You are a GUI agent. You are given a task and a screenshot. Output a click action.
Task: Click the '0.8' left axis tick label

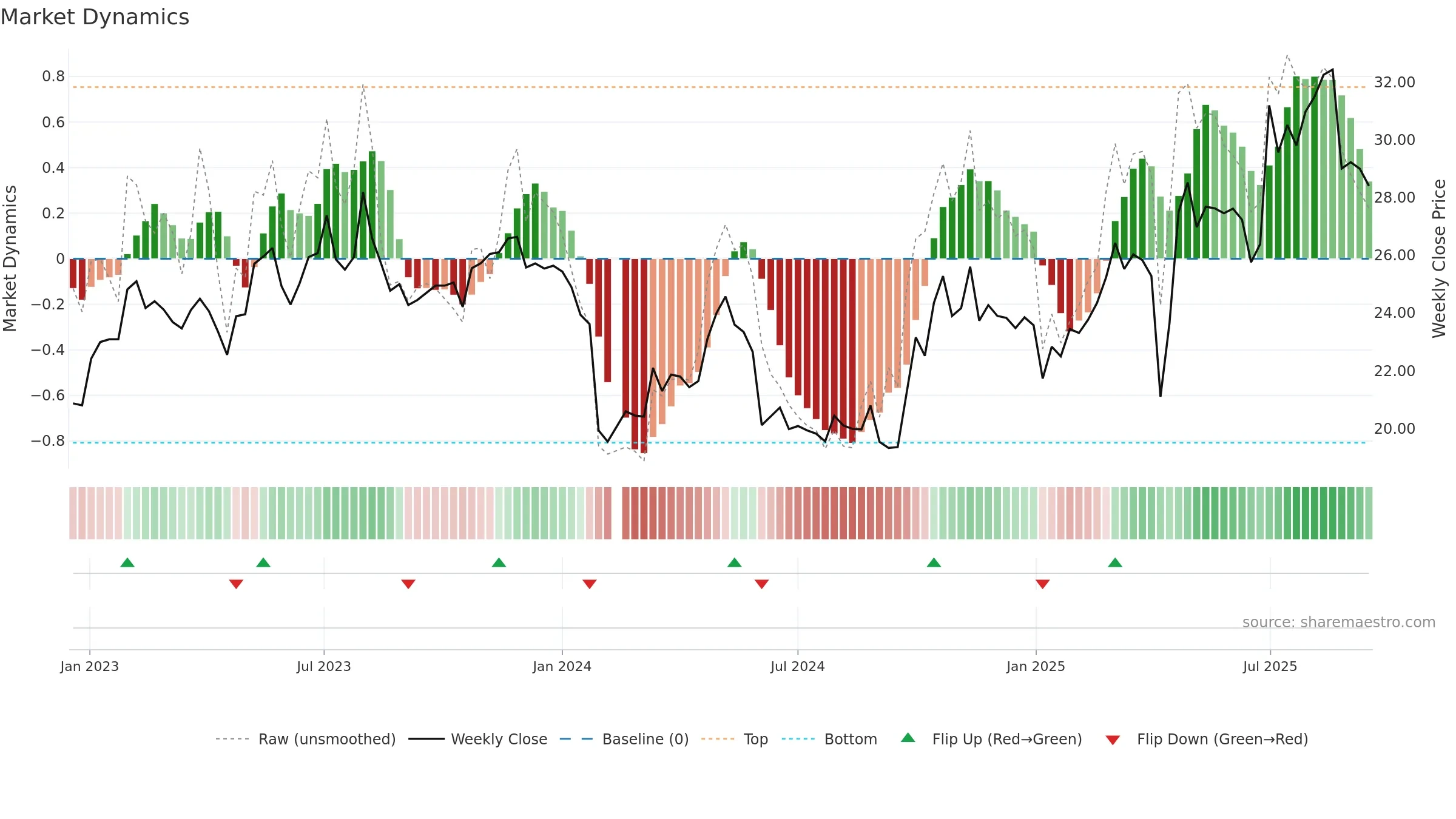(53, 76)
